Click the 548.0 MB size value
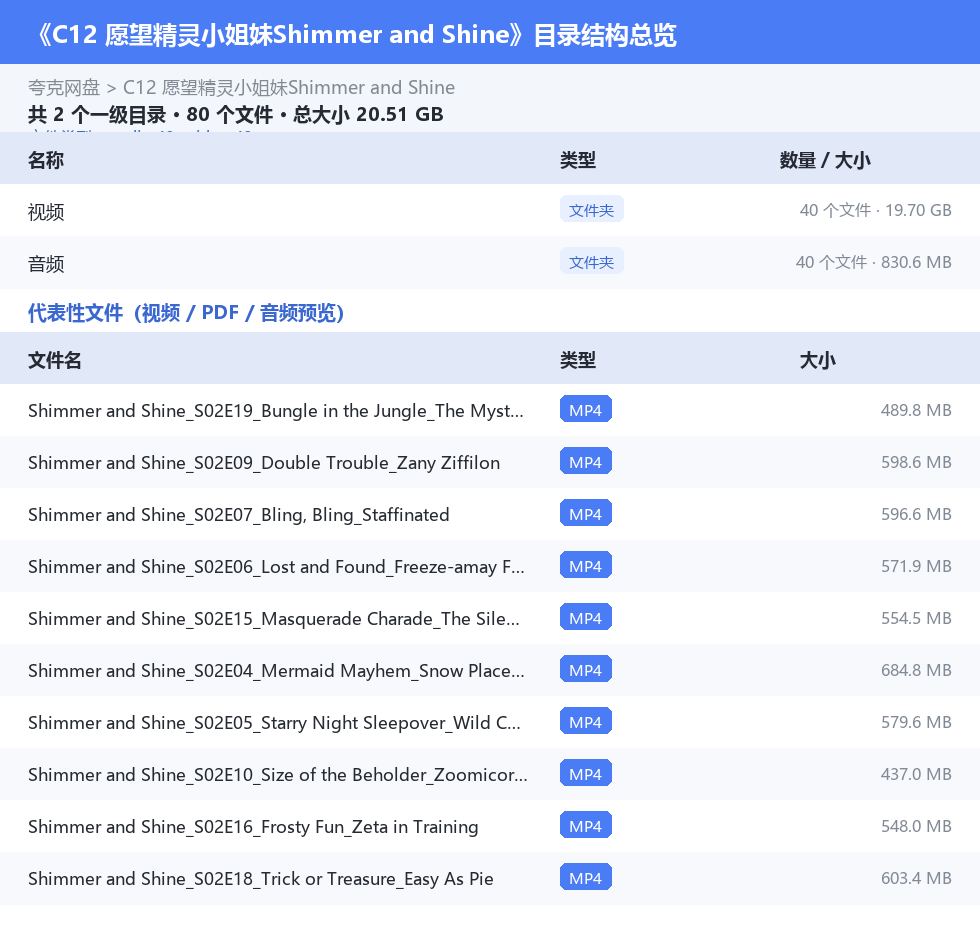Screen dimensions: 980x936 (x=916, y=825)
